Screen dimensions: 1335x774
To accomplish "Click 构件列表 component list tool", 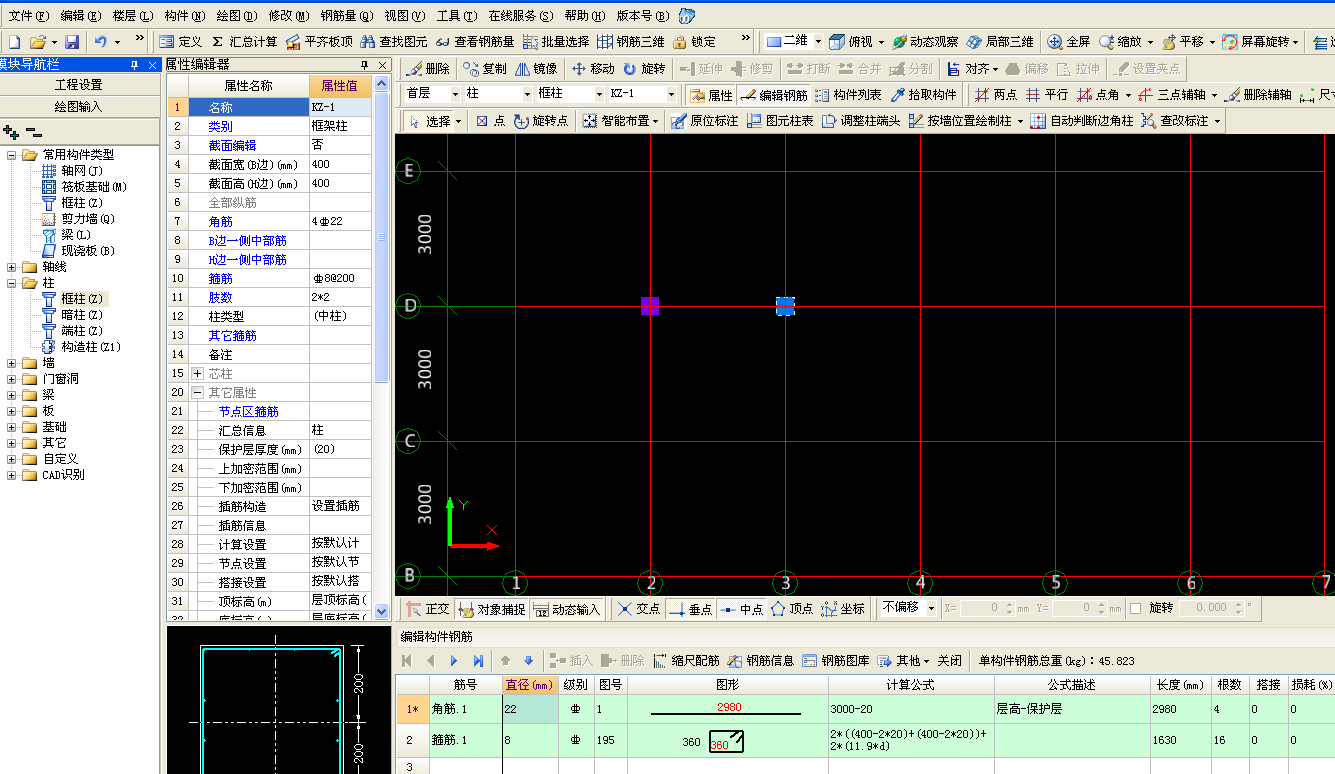I will click(x=848, y=95).
